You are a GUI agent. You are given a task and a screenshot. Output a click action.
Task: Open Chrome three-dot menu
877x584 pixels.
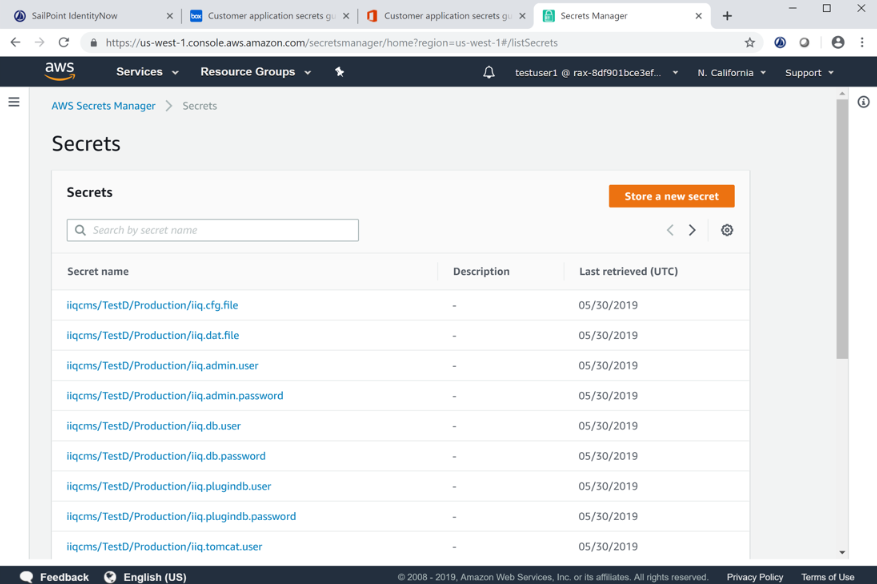[862, 43]
